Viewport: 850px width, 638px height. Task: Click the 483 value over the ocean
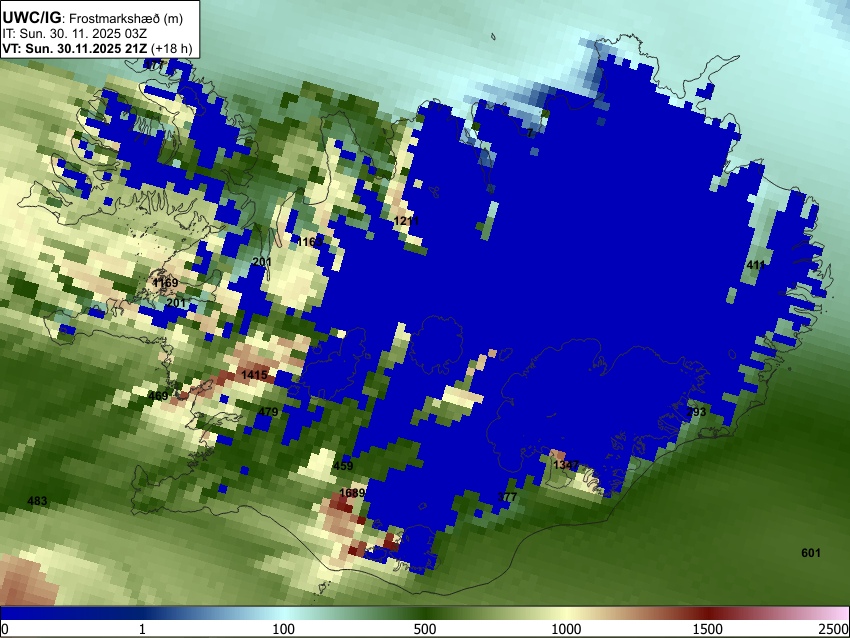click(37, 501)
